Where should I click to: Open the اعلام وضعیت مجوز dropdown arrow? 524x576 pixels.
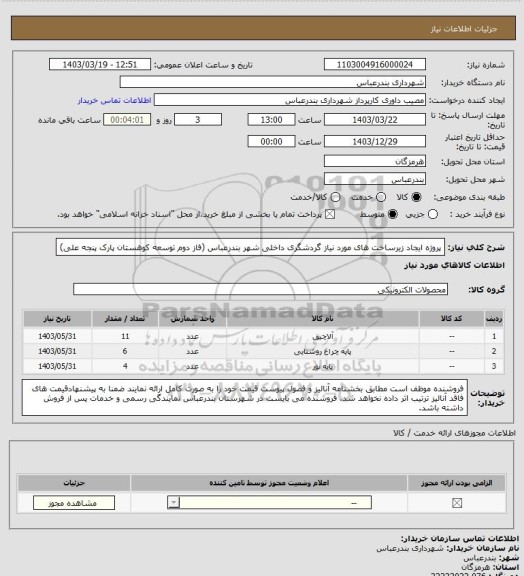click(x=173, y=502)
